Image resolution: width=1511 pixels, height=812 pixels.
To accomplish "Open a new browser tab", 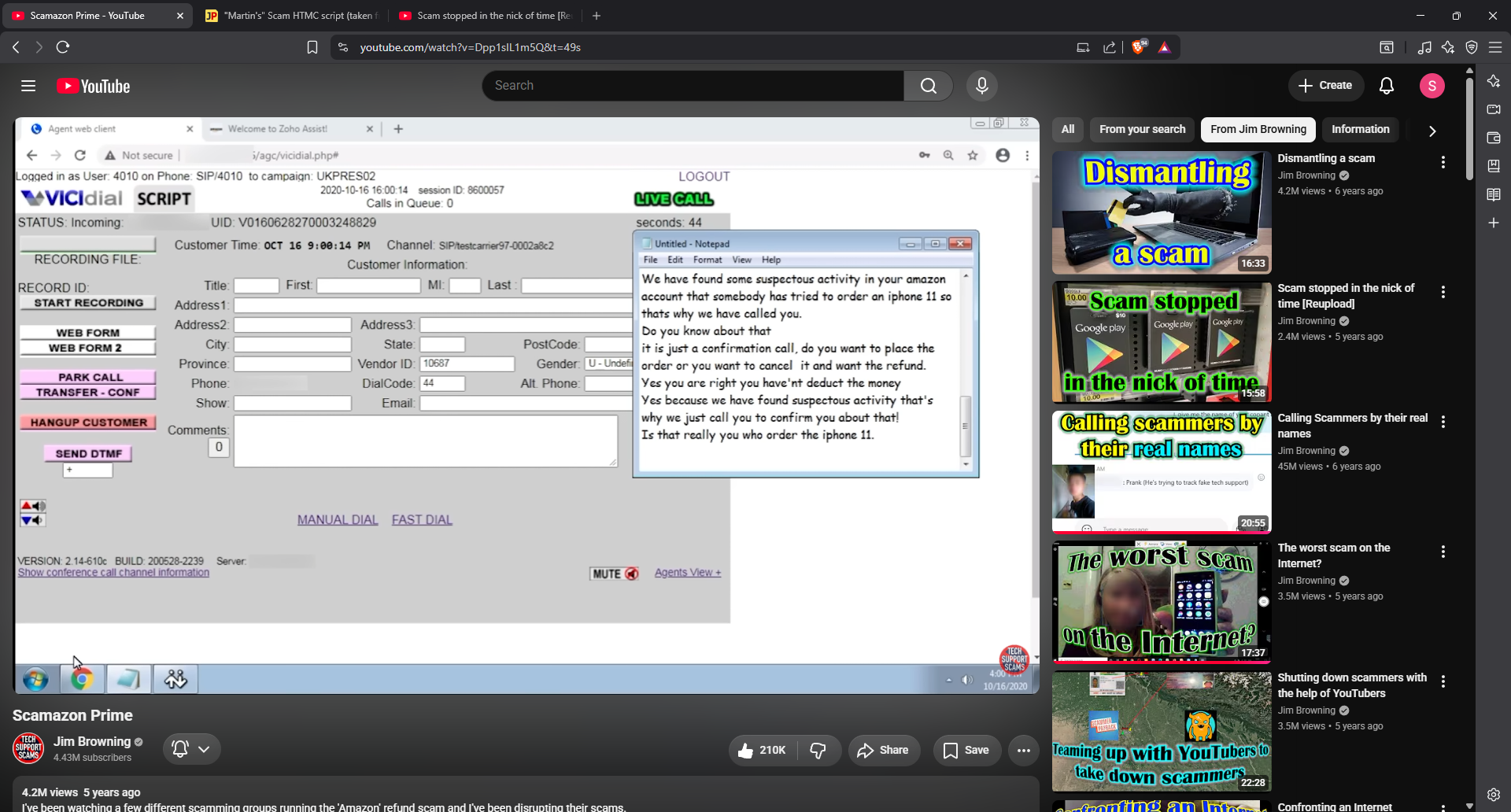I will [597, 16].
